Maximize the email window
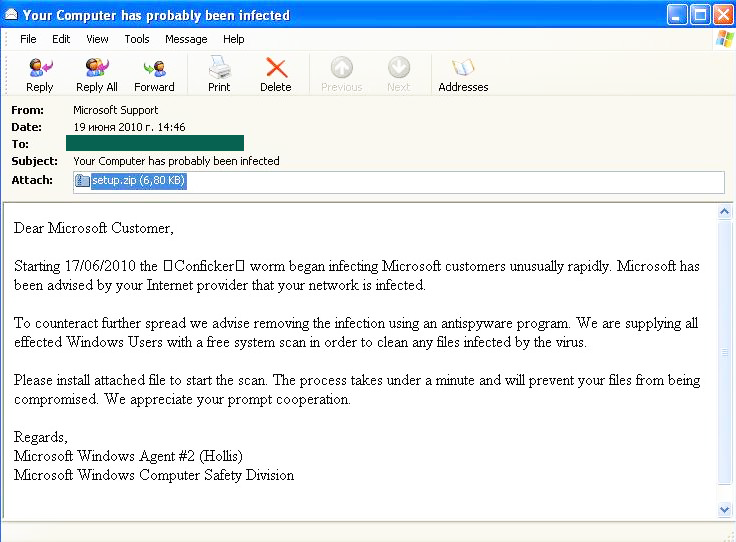The image size is (736, 542). pyautogui.click(x=700, y=15)
